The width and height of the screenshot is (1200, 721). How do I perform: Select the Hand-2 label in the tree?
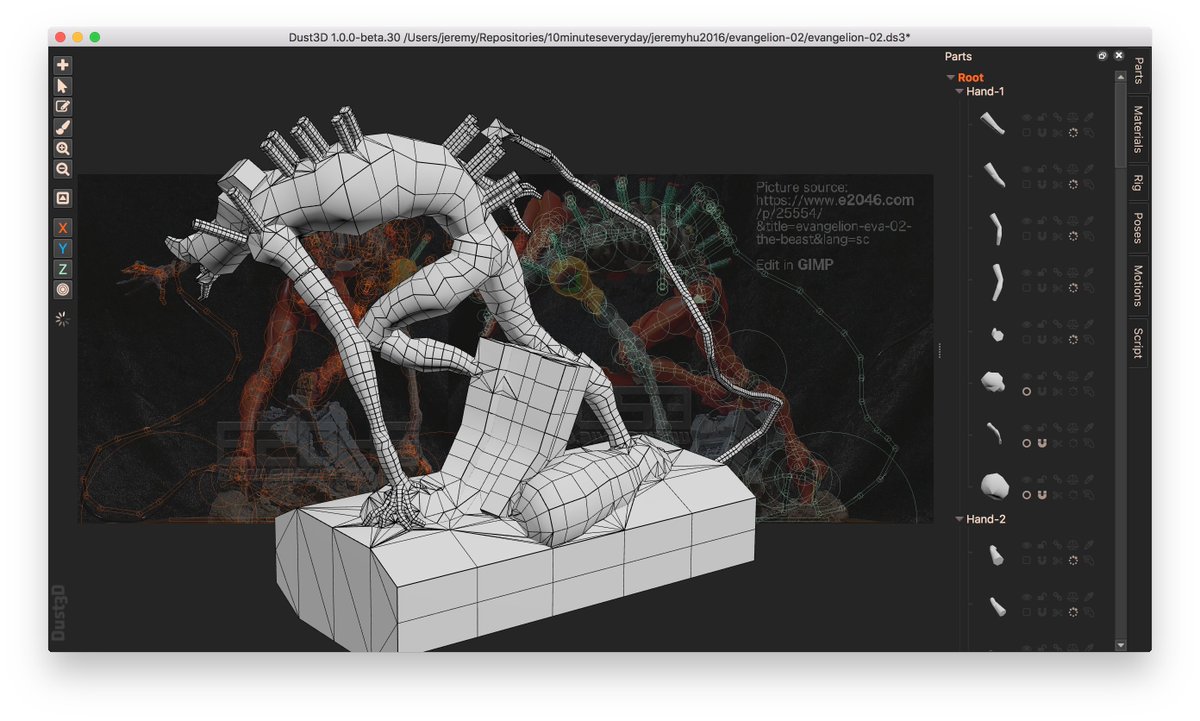click(986, 519)
